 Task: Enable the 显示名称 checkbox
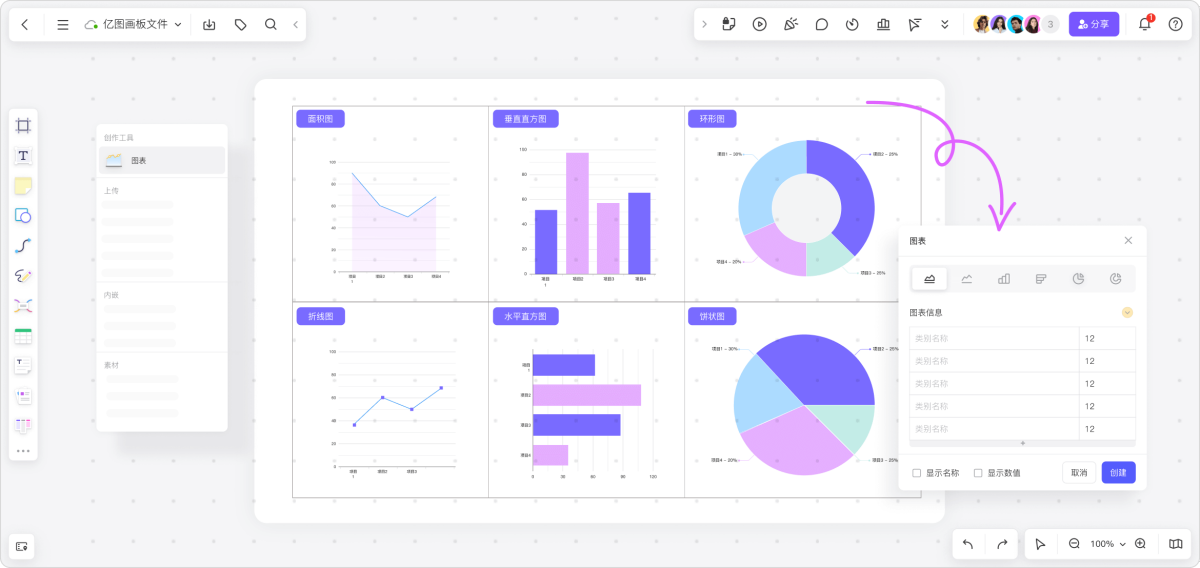(917, 473)
